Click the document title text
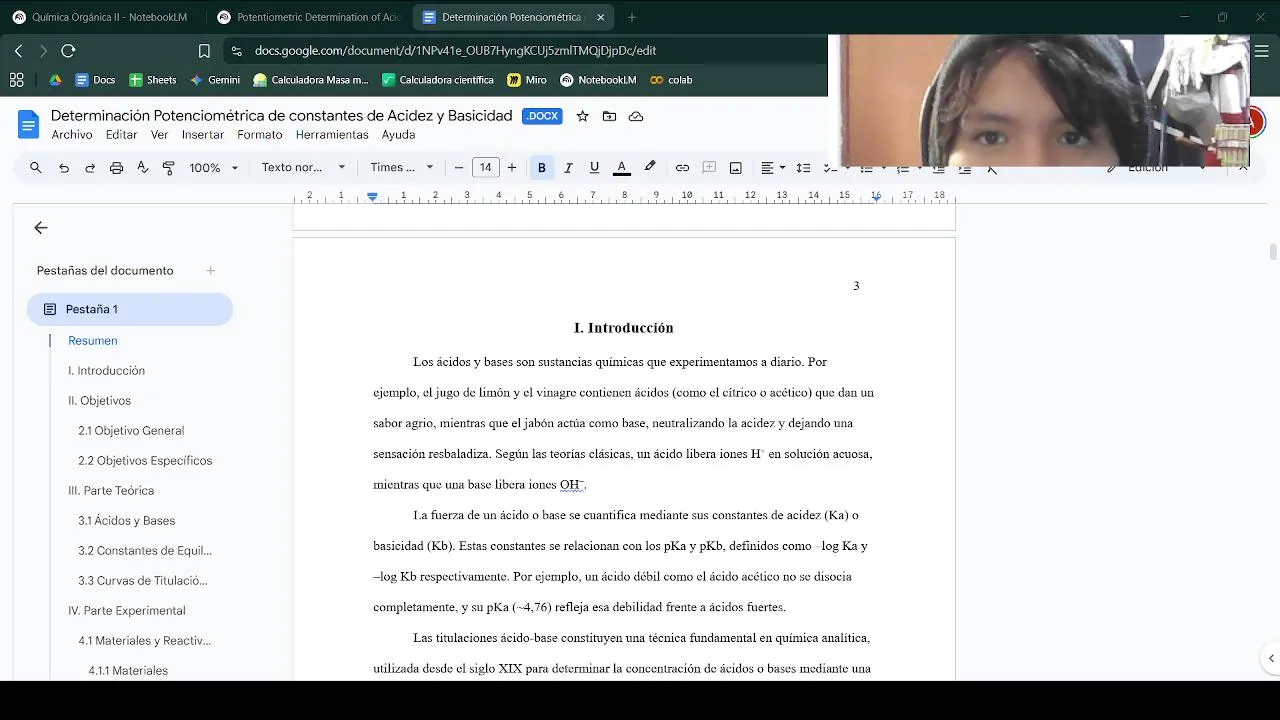This screenshot has height=720, width=1280. (x=281, y=116)
